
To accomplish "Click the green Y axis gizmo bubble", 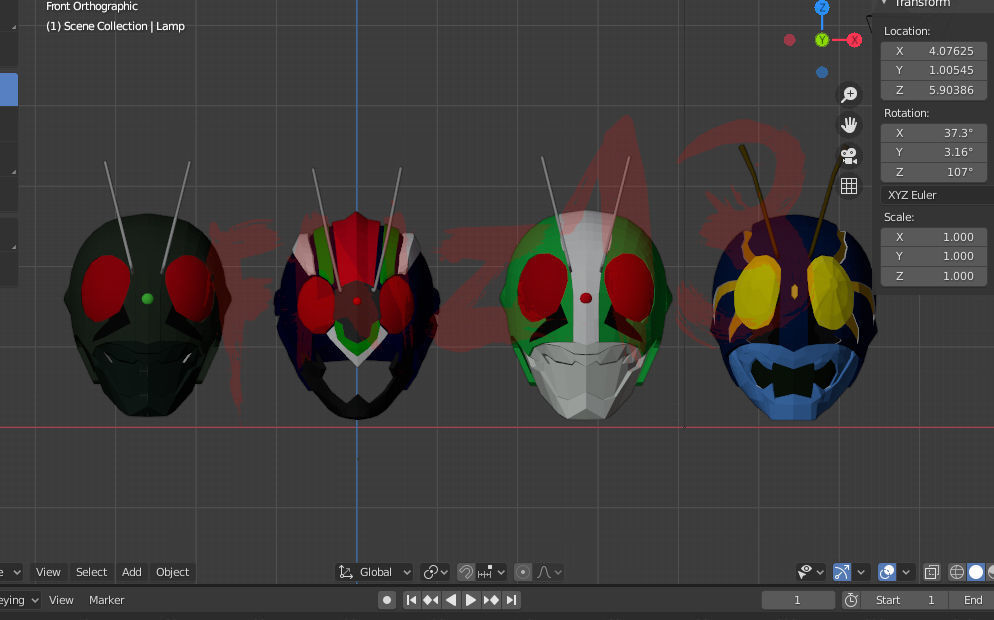I will 822,40.
